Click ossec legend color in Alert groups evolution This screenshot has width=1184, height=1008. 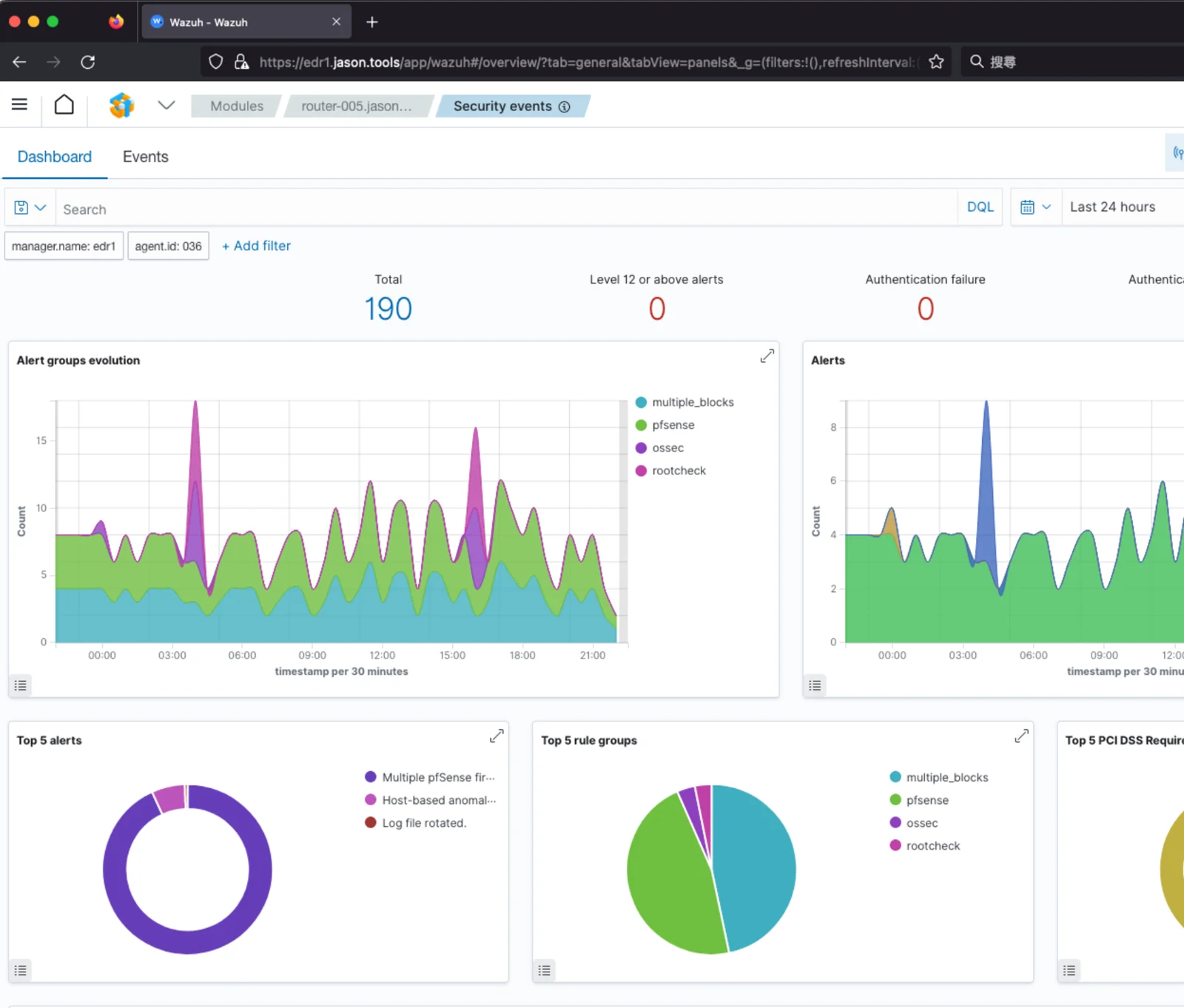pyautogui.click(x=642, y=448)
